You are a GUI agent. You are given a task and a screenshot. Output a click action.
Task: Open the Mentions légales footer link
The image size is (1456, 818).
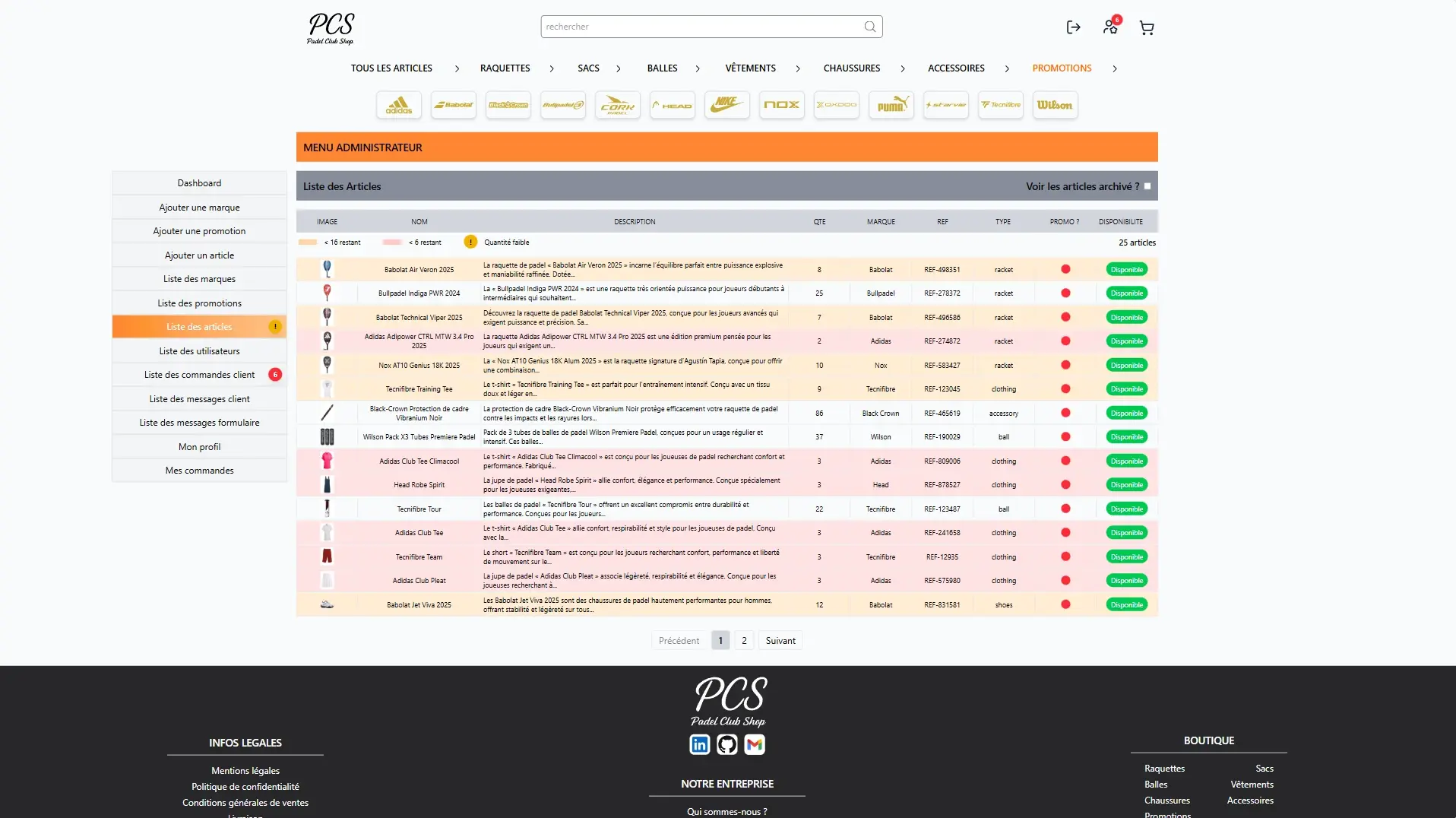245,771
